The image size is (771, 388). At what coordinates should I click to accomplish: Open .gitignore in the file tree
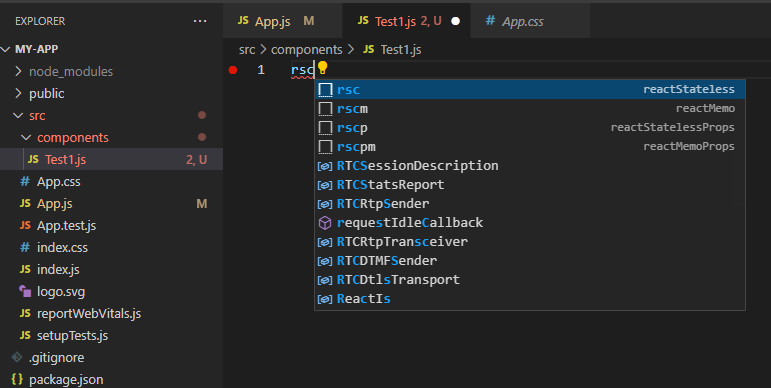(111, 358)
